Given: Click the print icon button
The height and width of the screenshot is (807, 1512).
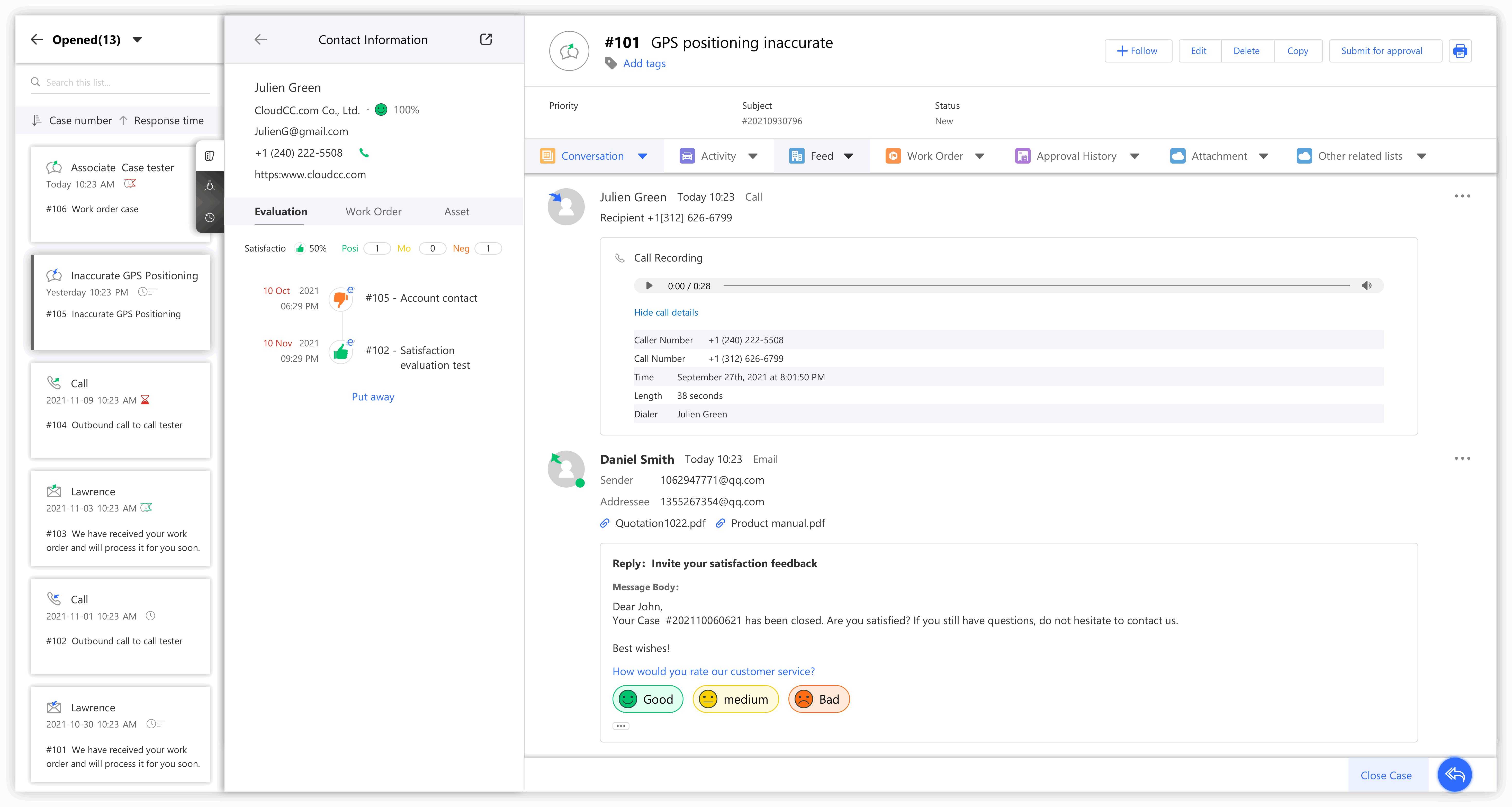Looking at the screenshot, I should [x=1460, y=51].
